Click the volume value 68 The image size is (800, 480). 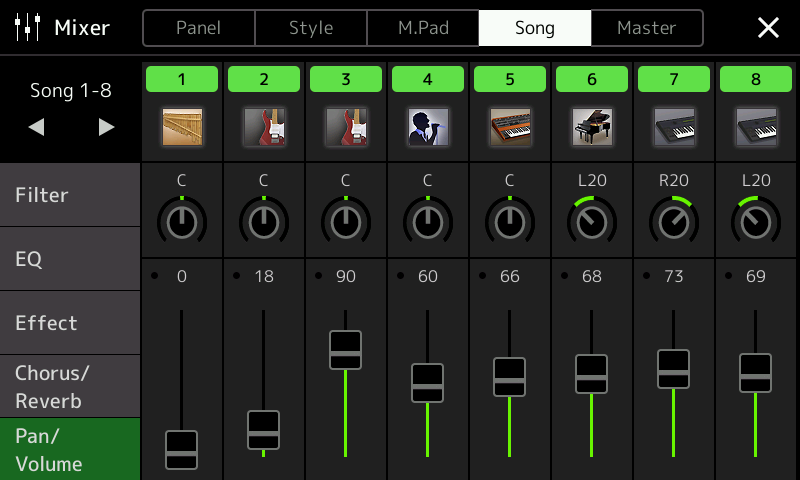click(592, 276)
